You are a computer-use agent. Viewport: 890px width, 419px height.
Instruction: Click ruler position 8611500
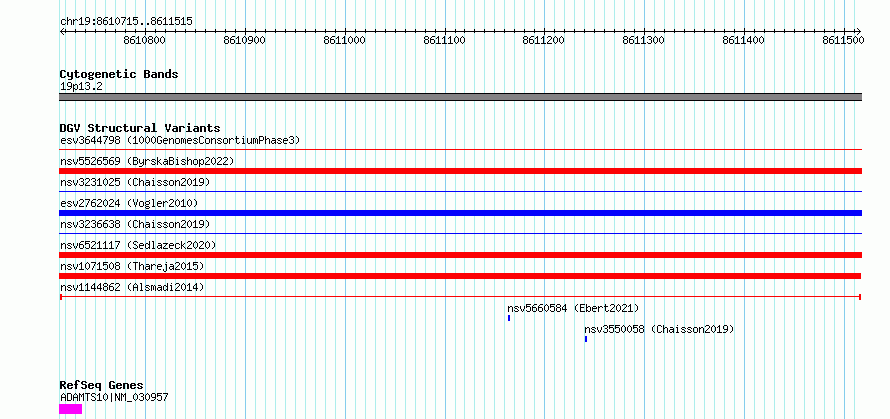(x=843, y=40)
